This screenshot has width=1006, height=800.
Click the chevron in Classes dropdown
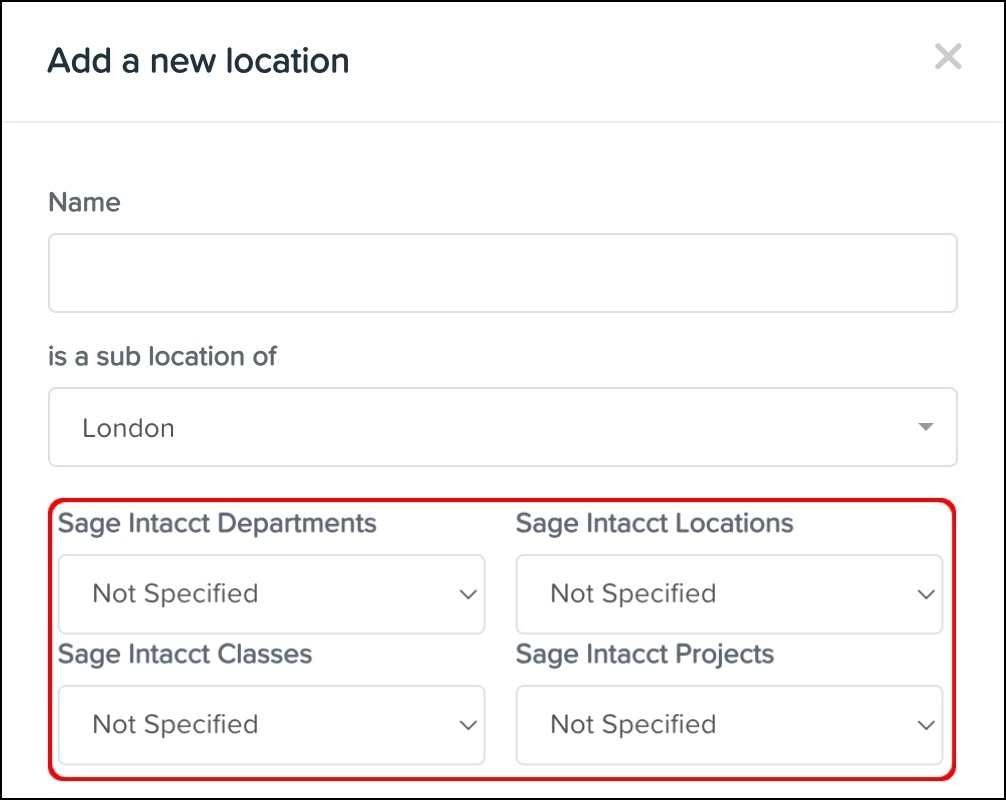pos(467,726)
